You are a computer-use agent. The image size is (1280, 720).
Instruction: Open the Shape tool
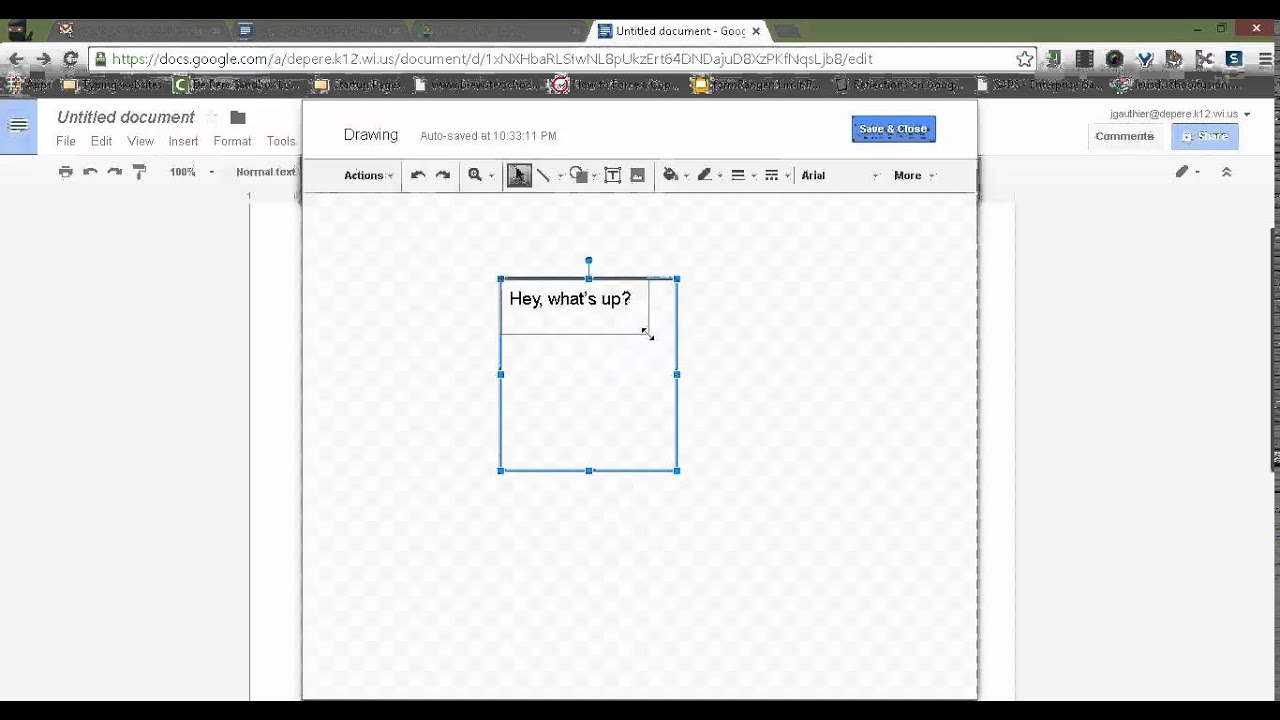[578, 175]
